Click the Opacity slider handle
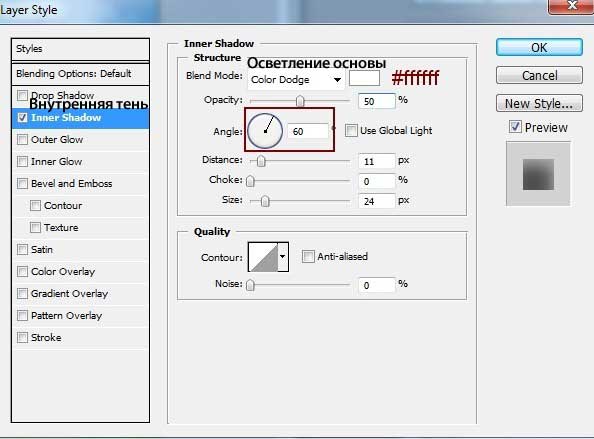 click(x=300, y=101)
